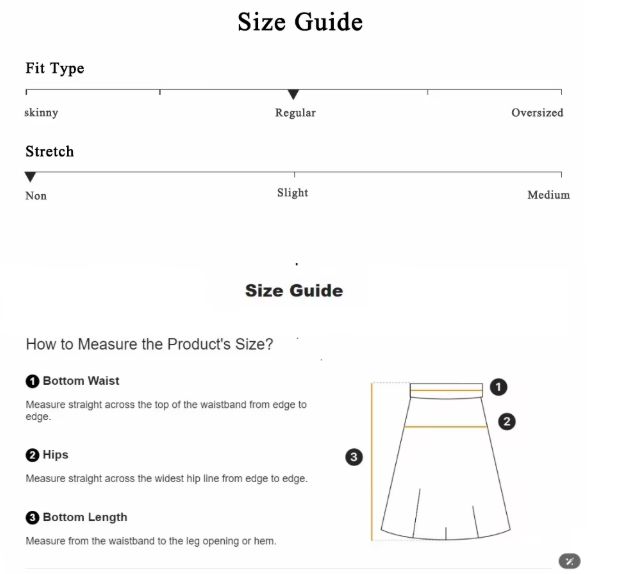Screen dimensions: 619x574
Task: Click the Fit Type slider marker
Action: point(293,94)
